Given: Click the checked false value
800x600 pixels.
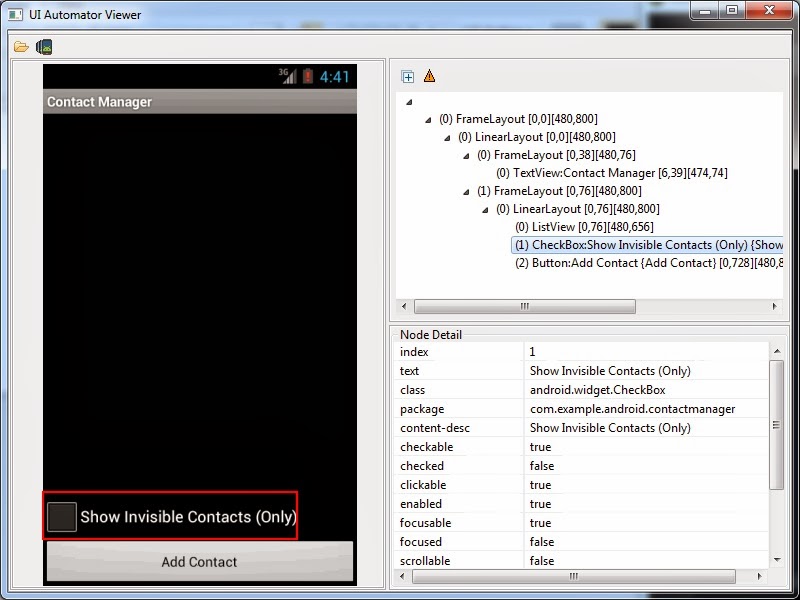Looking at the screenshot, I should tap(542, 466).
